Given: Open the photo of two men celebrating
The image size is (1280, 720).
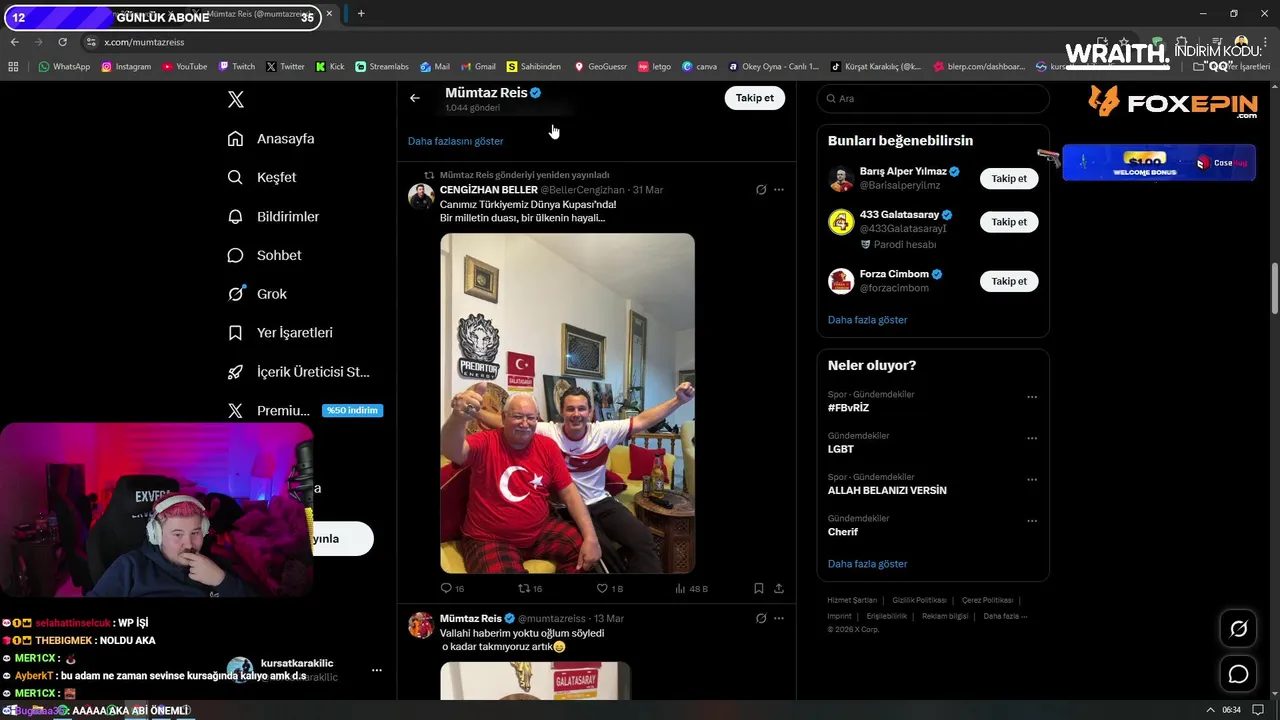Looking at the screenshot, I should (x=567, y=403).
